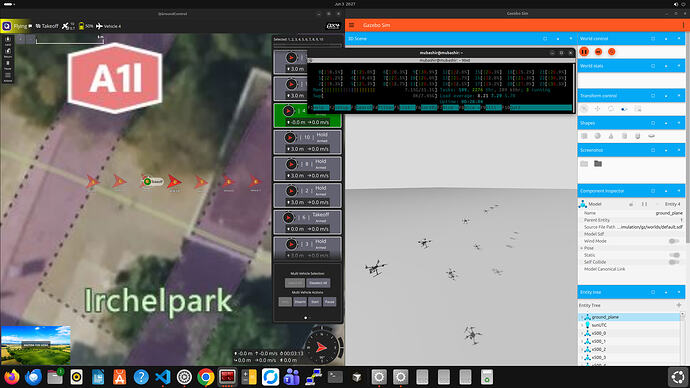The image size is (690, 388).
Task: Open Google Chrome from the dock
Action: pyautogui.click(x=206, y=377)
